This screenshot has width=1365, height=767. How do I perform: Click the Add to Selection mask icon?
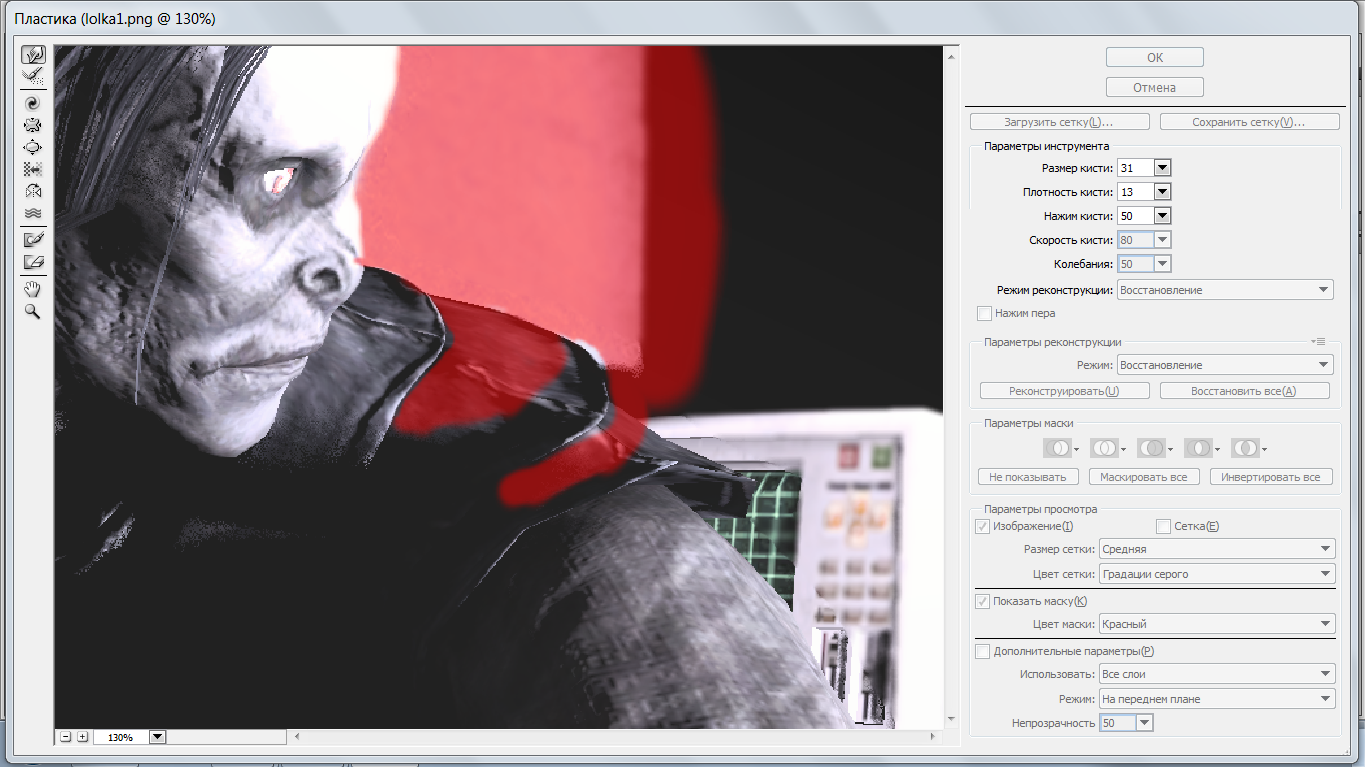[1103, 448]
